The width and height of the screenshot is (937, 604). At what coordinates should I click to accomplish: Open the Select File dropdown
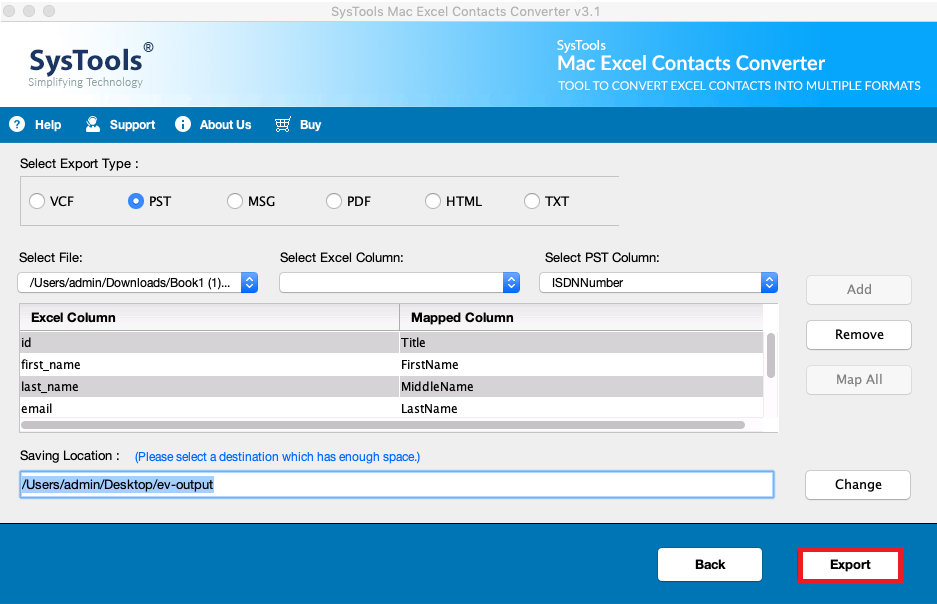pyautogui.click(x=138, y=283)
